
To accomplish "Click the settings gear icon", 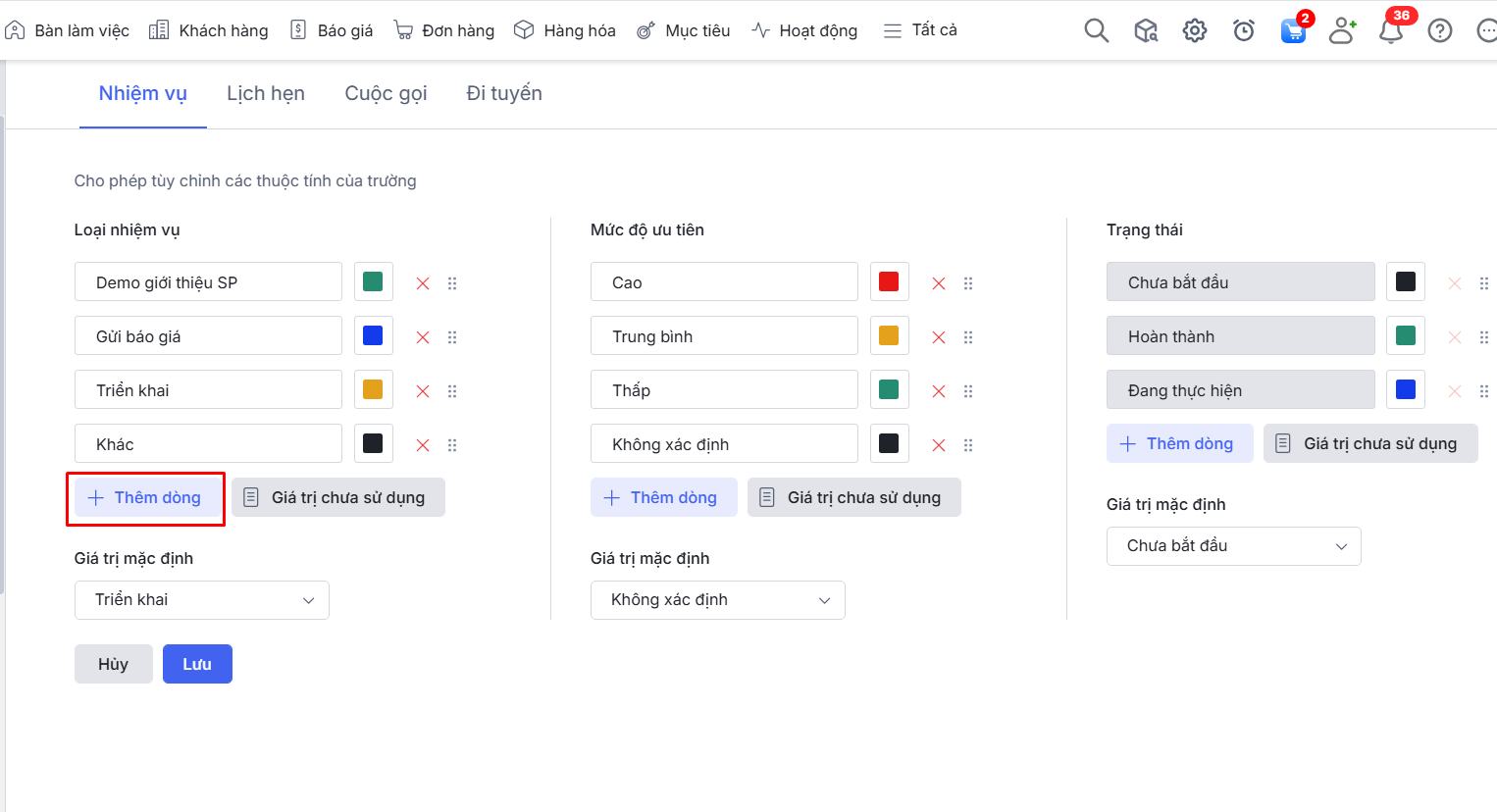I will point(1194,30).
